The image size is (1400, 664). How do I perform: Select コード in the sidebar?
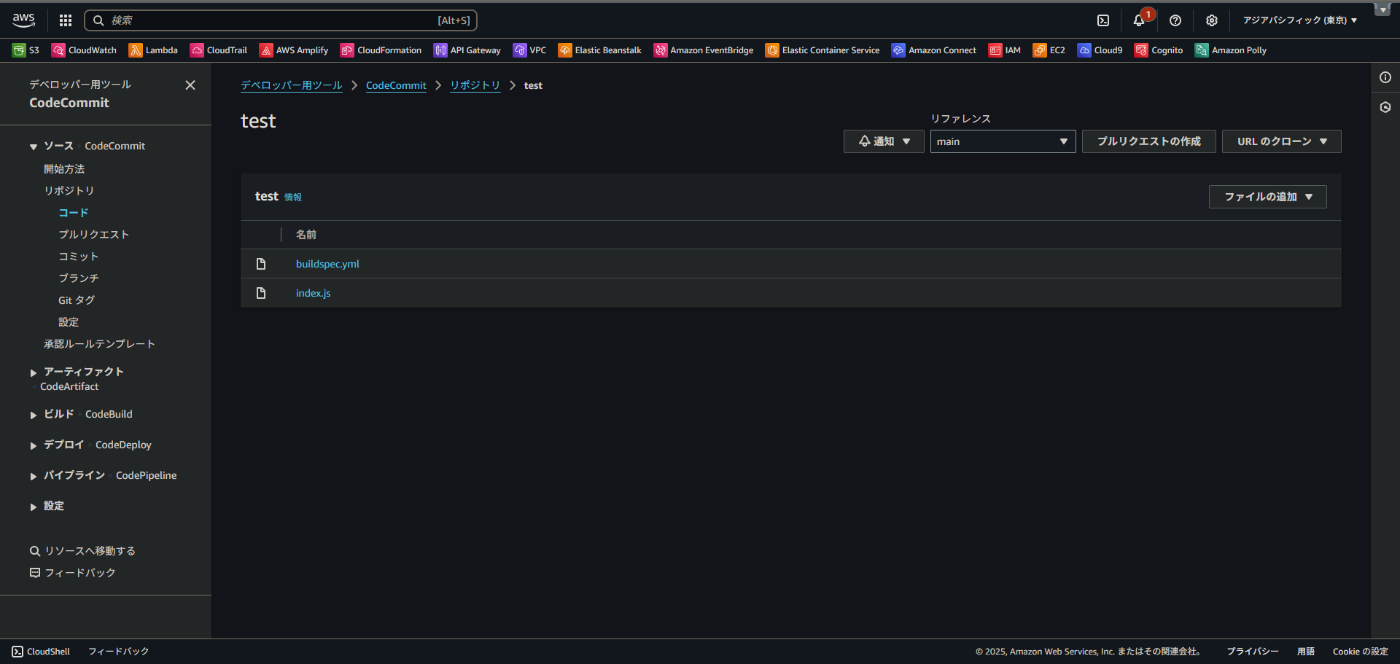tap(73, 212)
